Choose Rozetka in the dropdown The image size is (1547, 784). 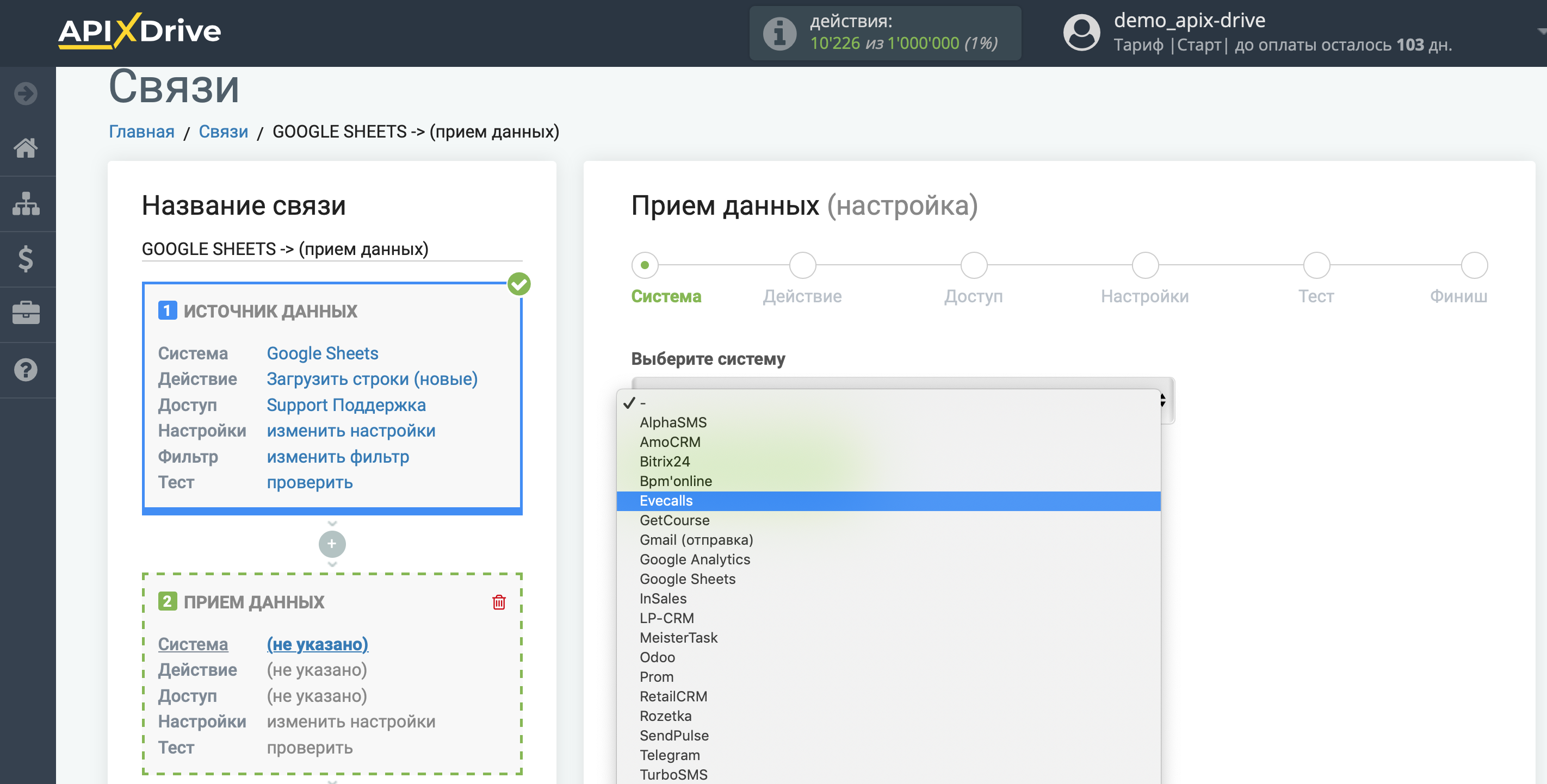coord(888,716)
